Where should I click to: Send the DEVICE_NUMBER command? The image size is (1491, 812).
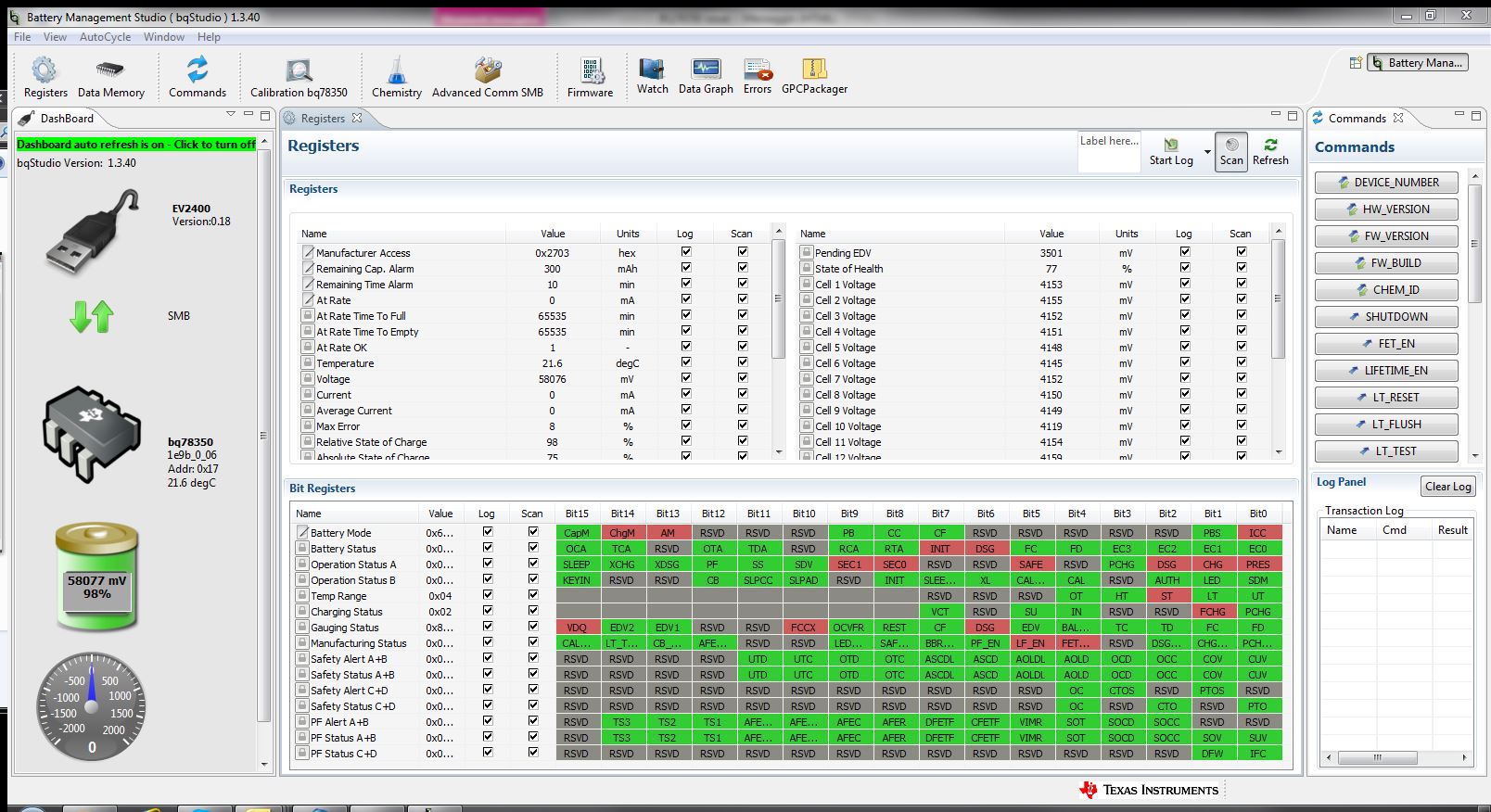click(x=1386, y=183)
